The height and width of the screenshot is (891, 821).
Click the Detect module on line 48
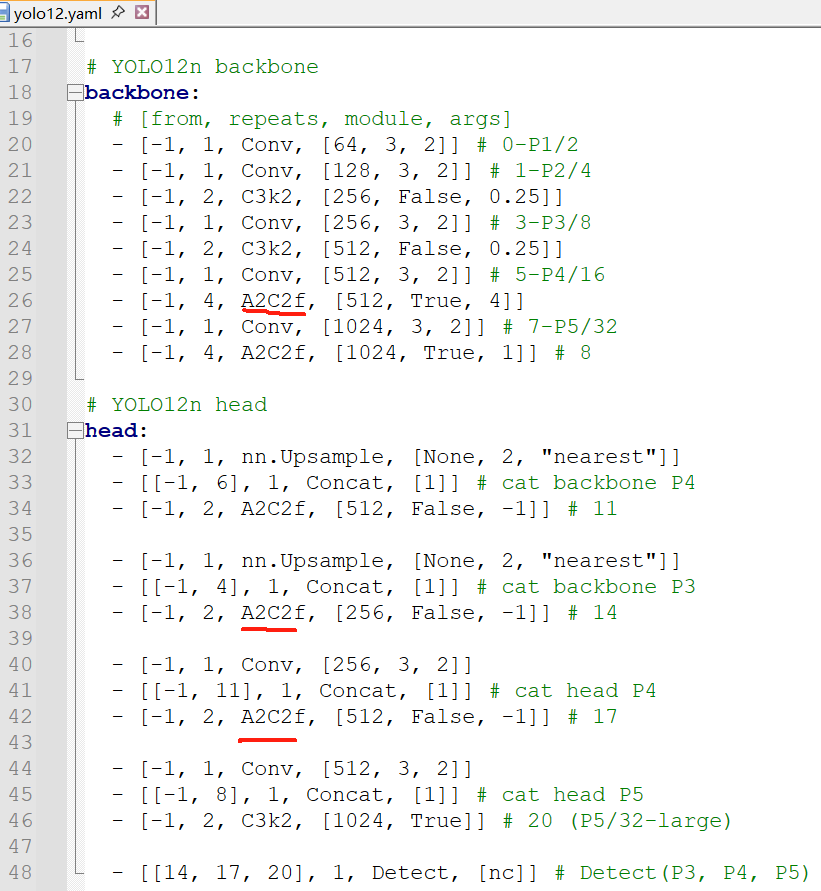[x=404, y=873]
